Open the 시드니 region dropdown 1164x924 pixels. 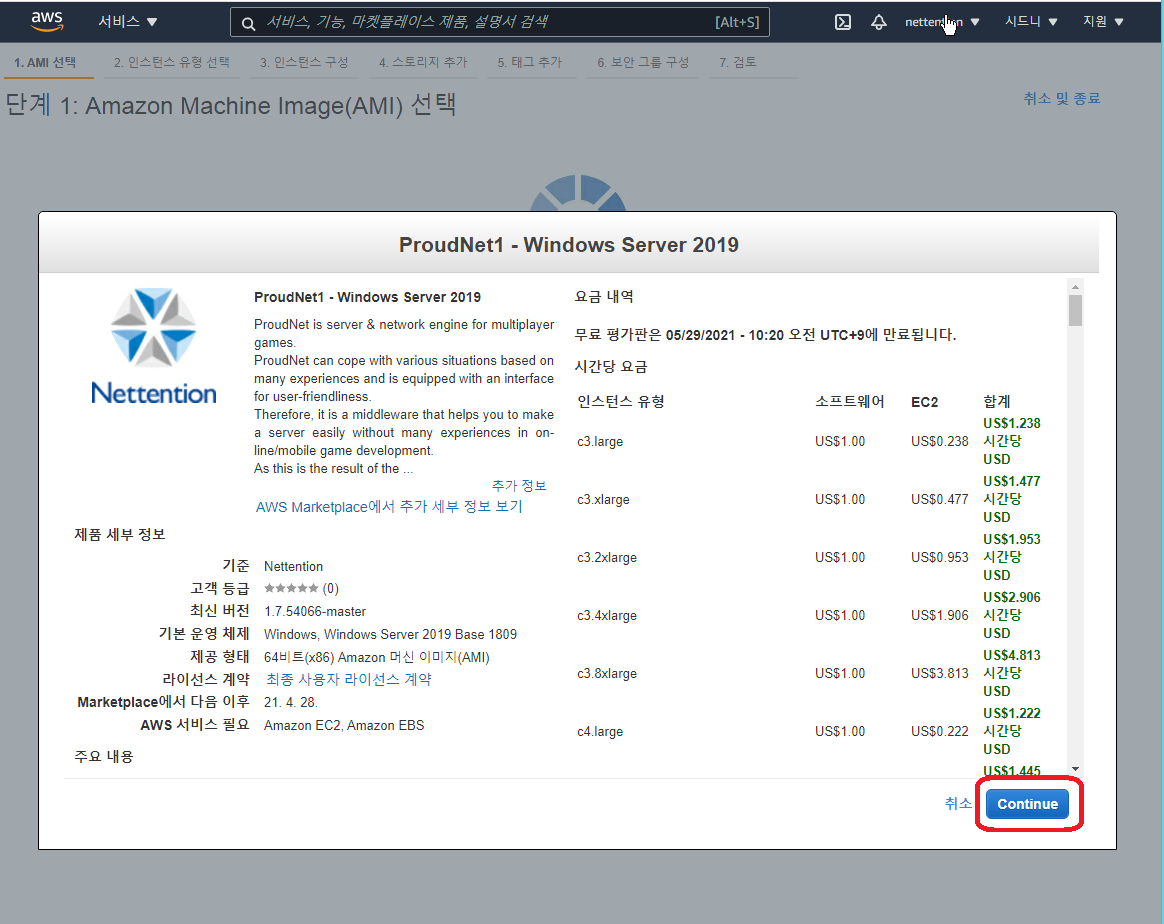(1031, 22)
